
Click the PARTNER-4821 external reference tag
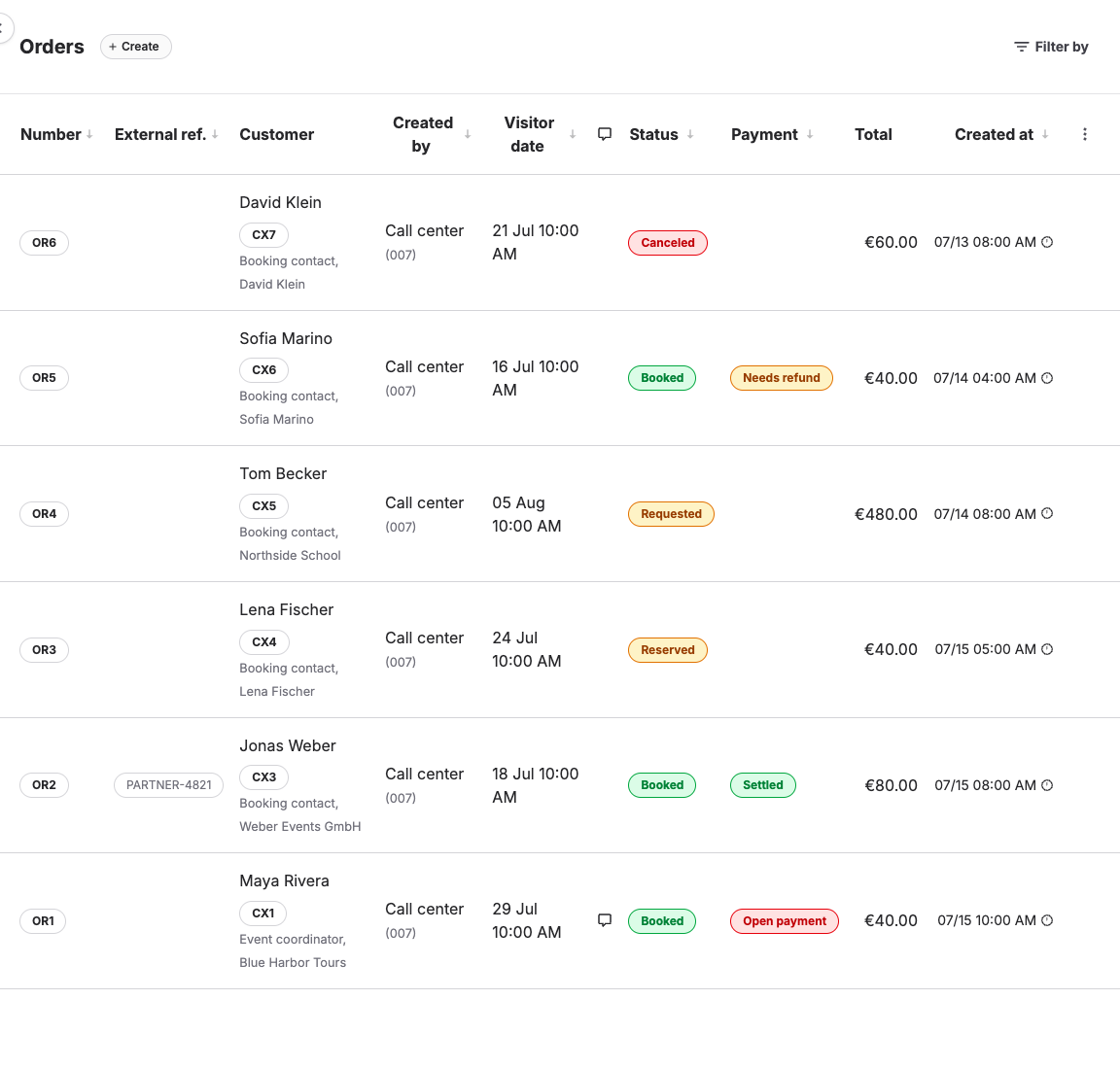click(x=168, y=785)
